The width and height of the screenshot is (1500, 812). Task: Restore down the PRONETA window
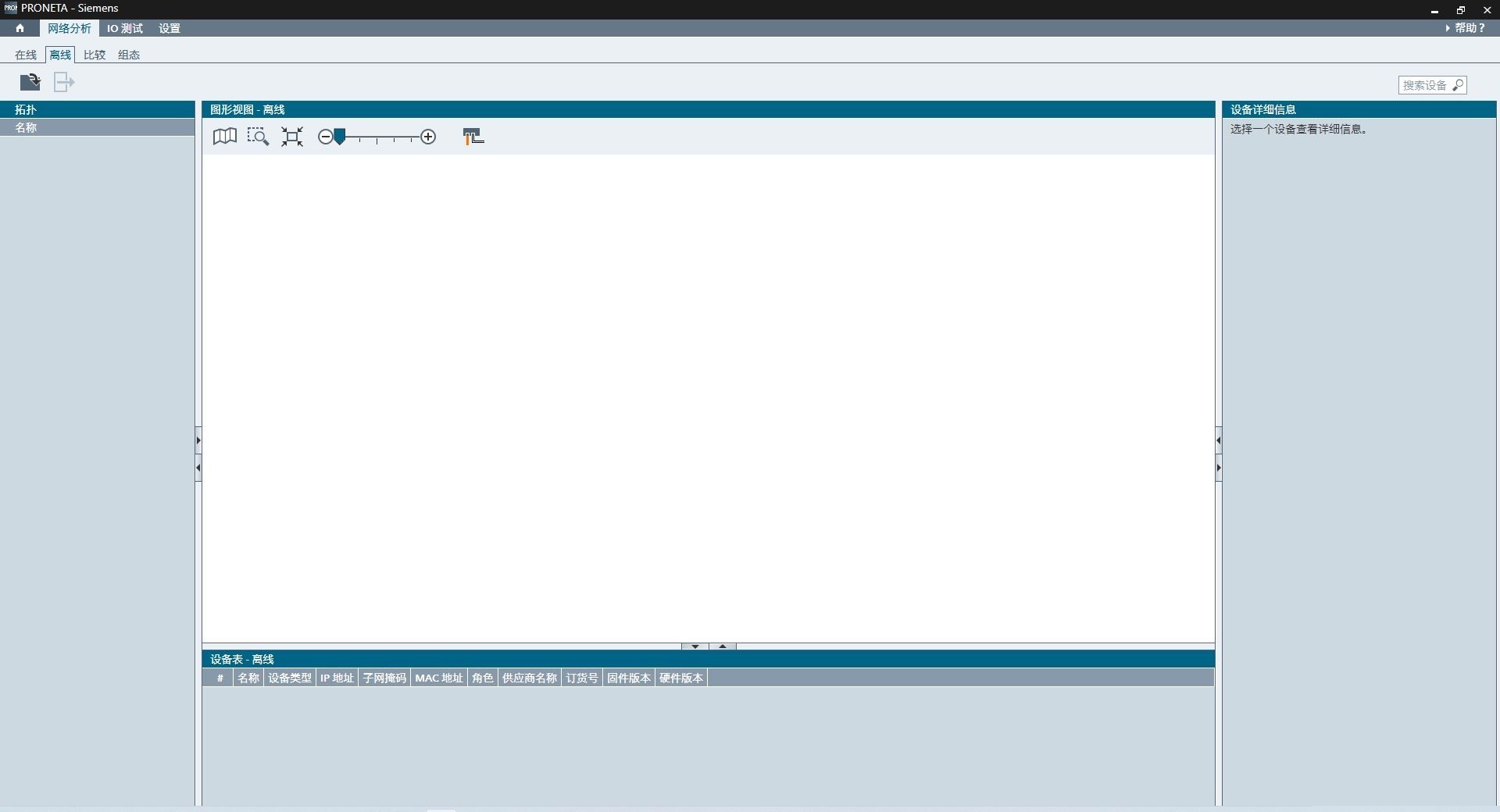click(x=1461, y=10)
